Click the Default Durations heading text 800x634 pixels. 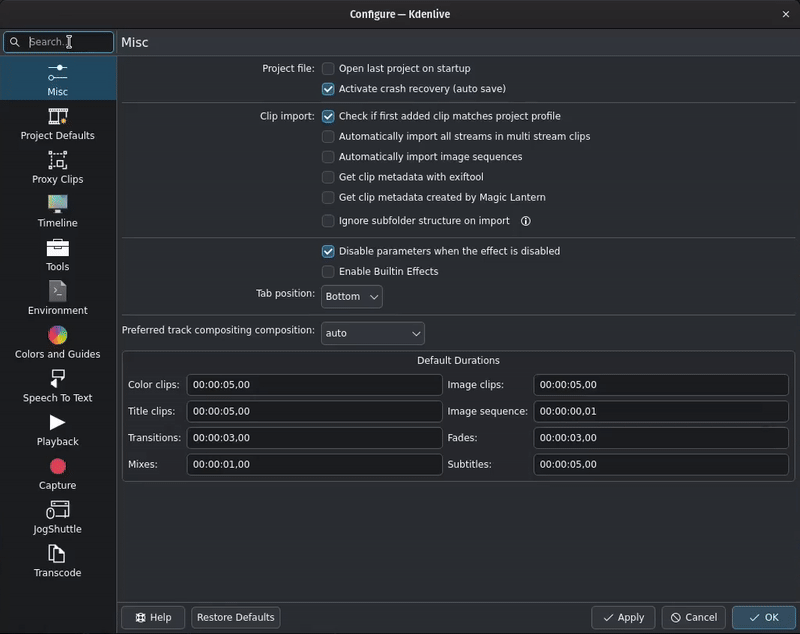pos(458,360)
